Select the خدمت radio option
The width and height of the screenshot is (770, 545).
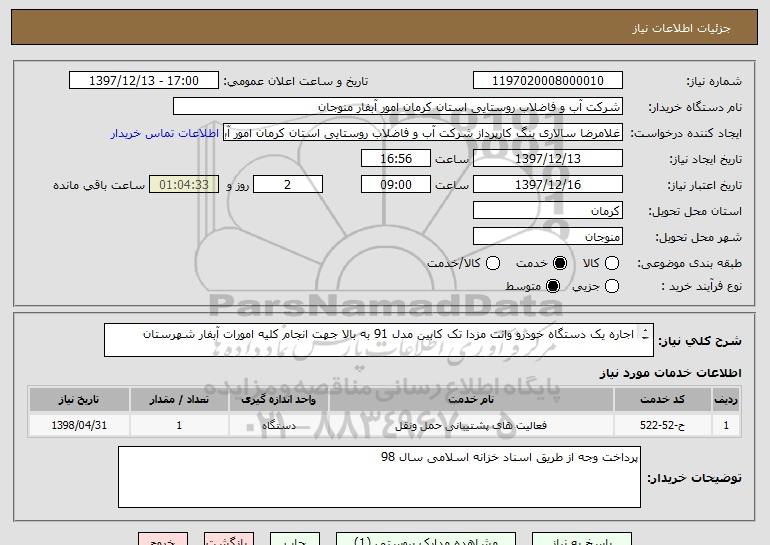559,263
